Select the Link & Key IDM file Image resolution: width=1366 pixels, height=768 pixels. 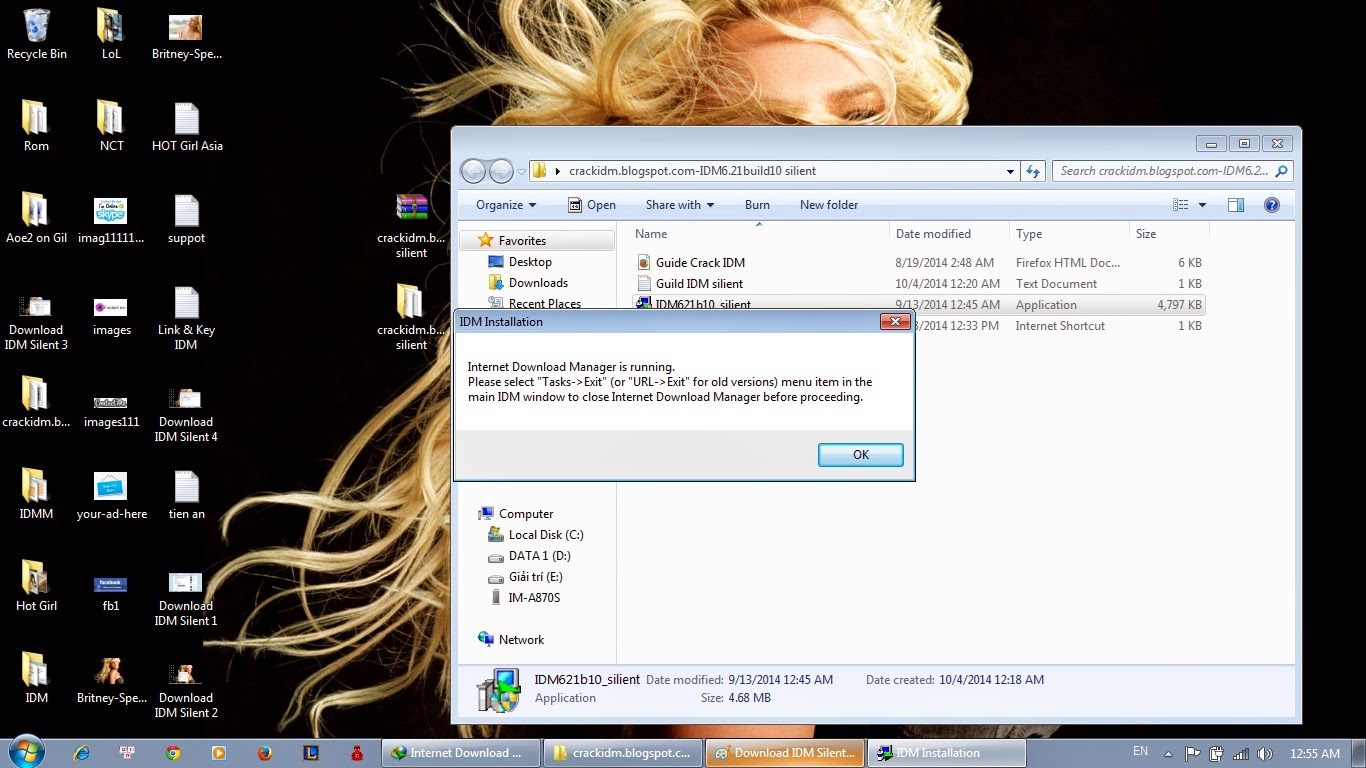187,319
